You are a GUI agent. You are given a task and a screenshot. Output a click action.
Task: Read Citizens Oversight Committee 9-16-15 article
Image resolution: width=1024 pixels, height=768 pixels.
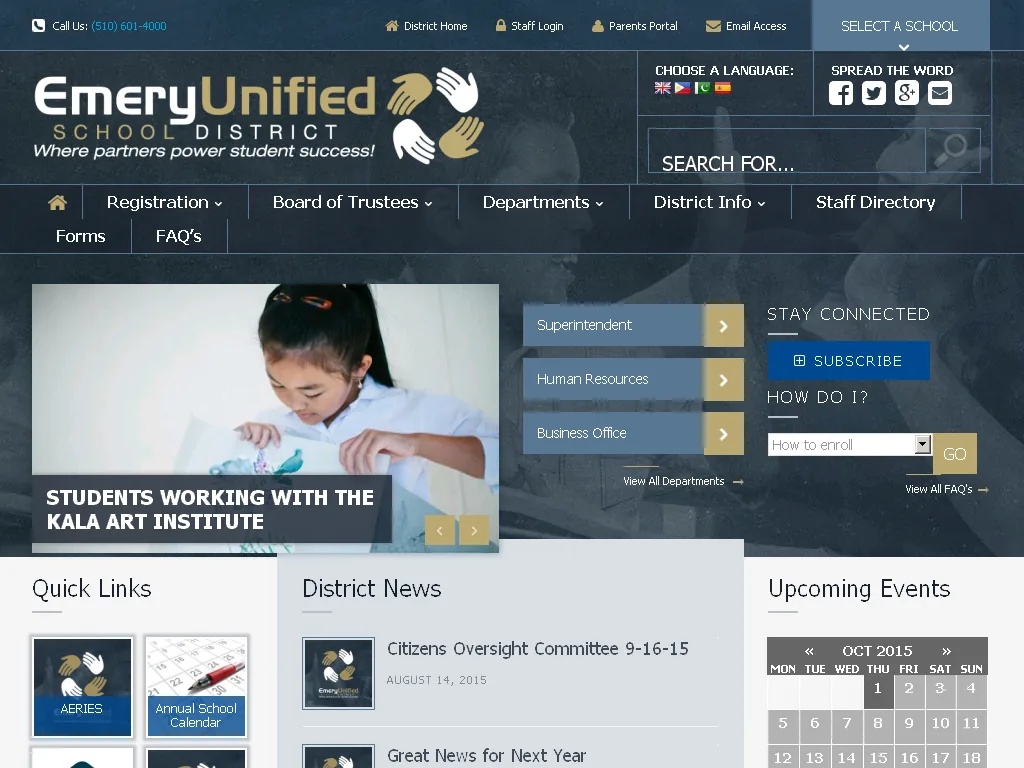537,649
